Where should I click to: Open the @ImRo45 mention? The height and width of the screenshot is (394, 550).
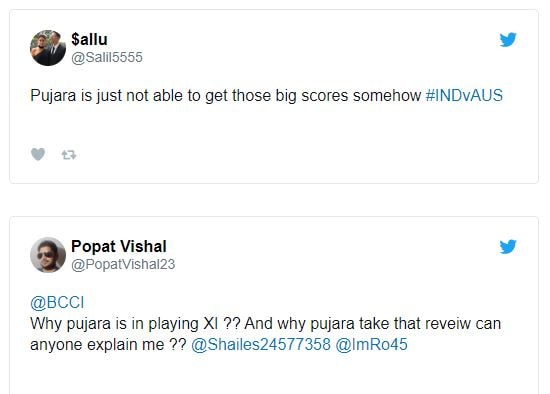(x=371, y=344)
